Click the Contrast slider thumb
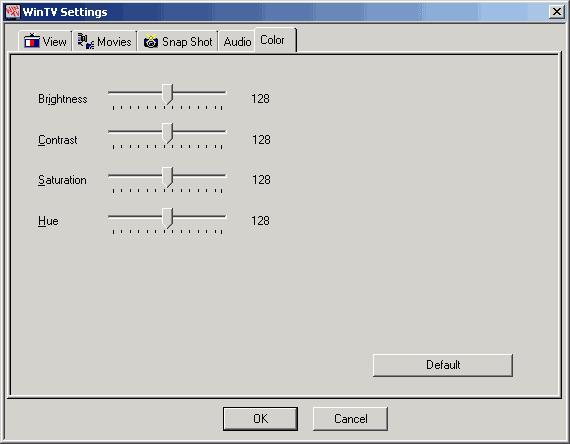 click(x=167, y=133)
